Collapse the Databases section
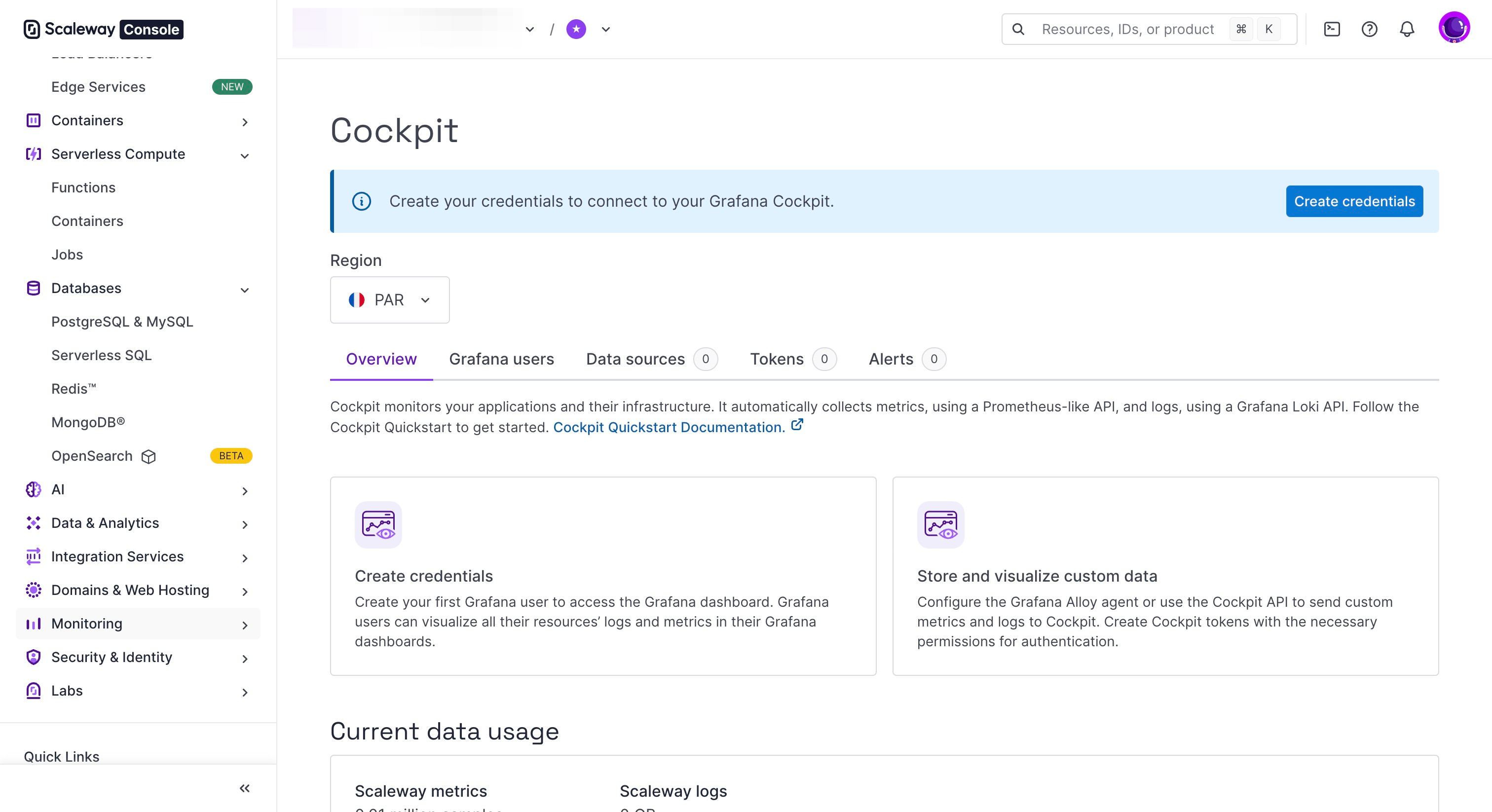1492x812 pixels. pos(244,290)
